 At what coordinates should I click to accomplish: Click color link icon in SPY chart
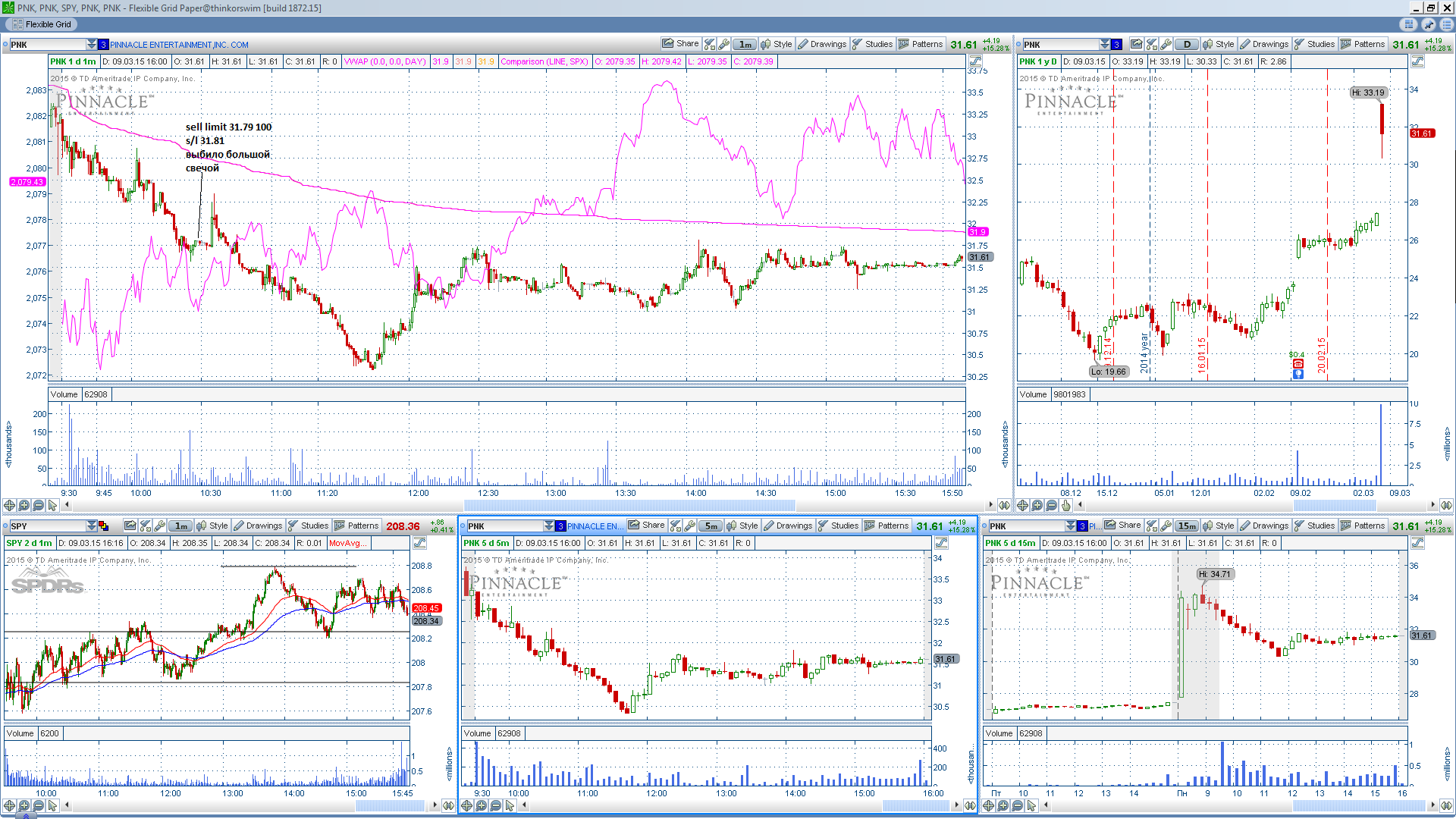[x=104, y=526]
